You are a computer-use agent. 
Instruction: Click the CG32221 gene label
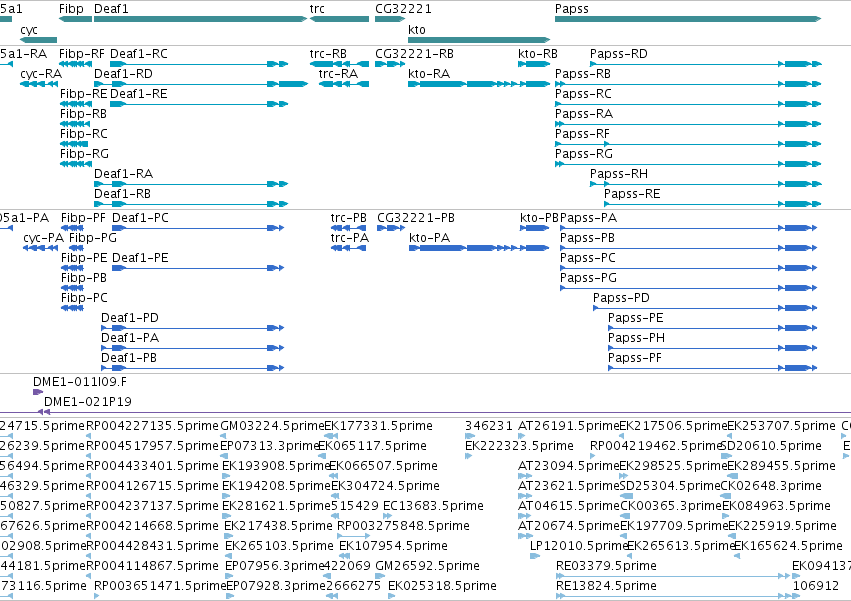coord(403,9)
